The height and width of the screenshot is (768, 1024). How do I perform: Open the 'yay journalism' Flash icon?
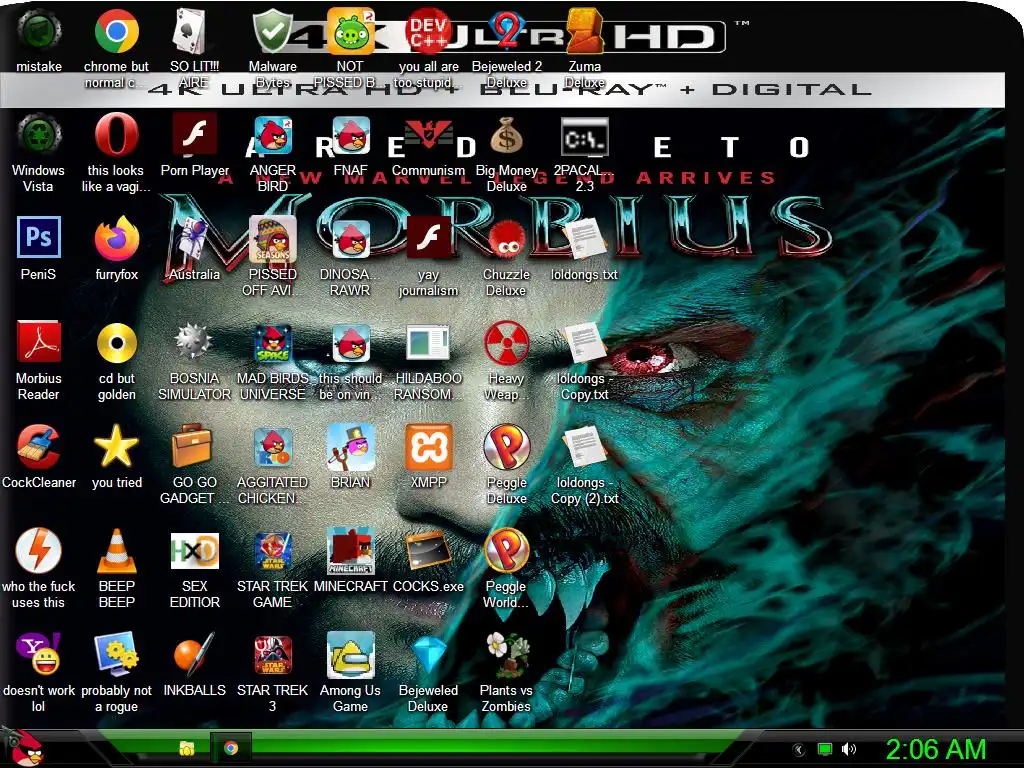point(428,239)
